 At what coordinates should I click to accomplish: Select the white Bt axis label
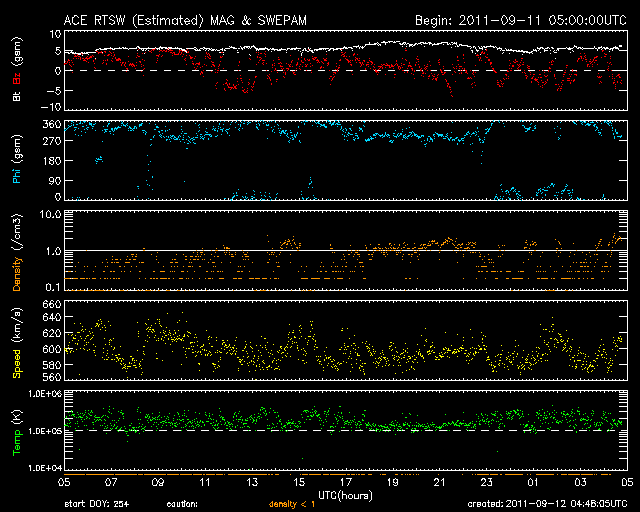click(17, 96)
